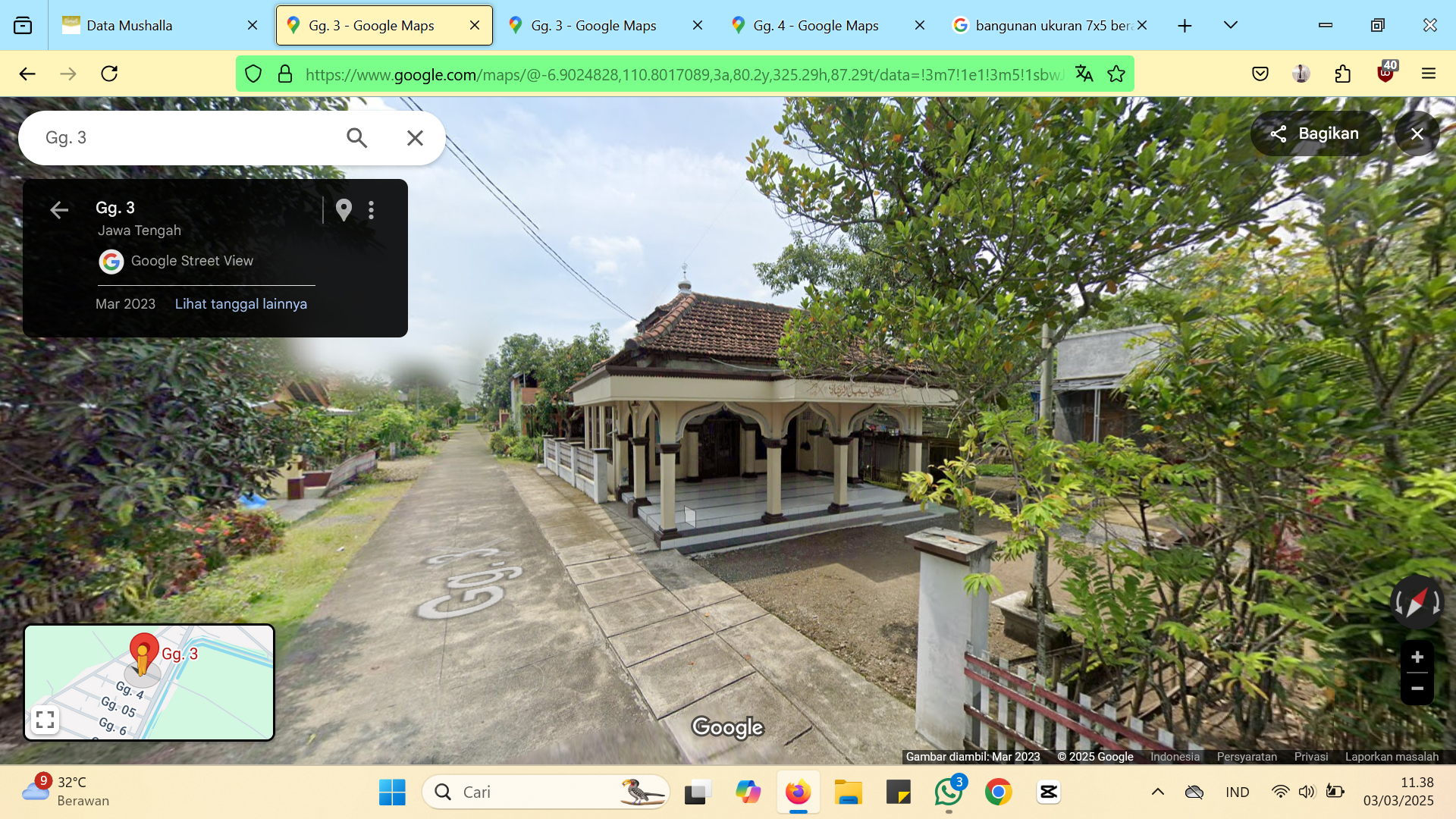Open the clock and date 03/03/2025
Screen dimensions: 1456x819
(x=1399, y=791)
